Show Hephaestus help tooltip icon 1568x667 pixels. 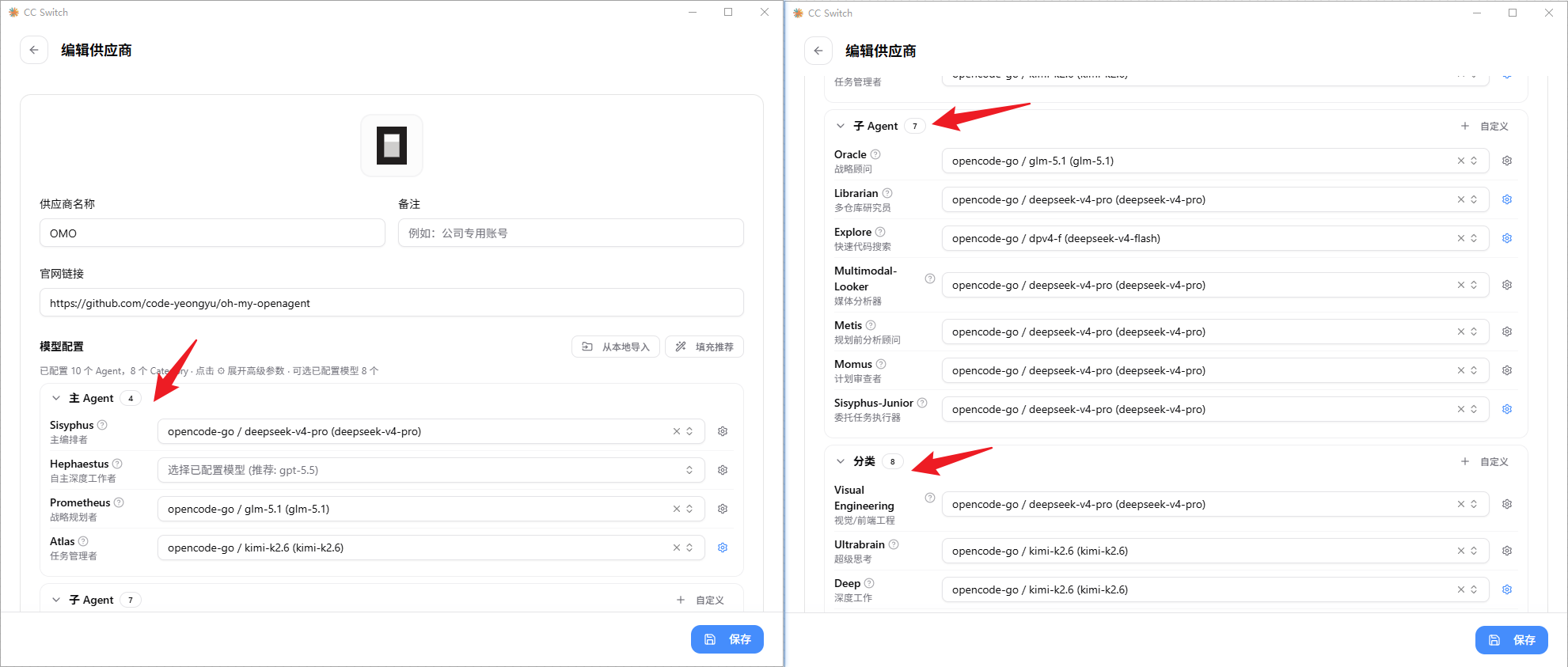pyautogui.click(x=117, y=464)
